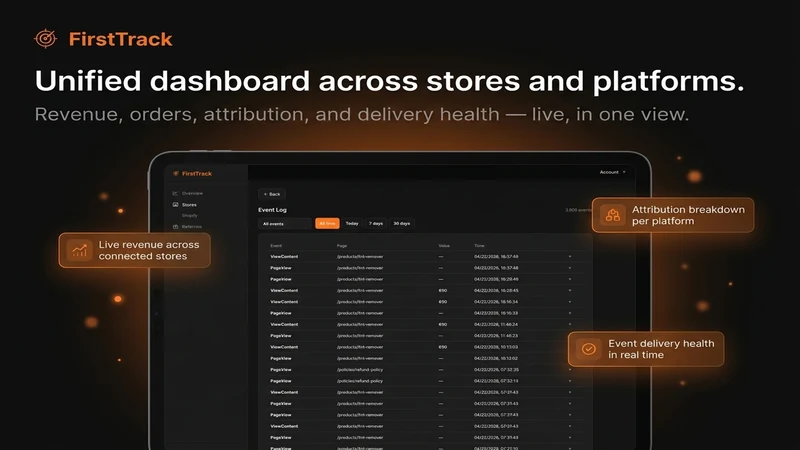Click the Time column header

coord(479,246)
